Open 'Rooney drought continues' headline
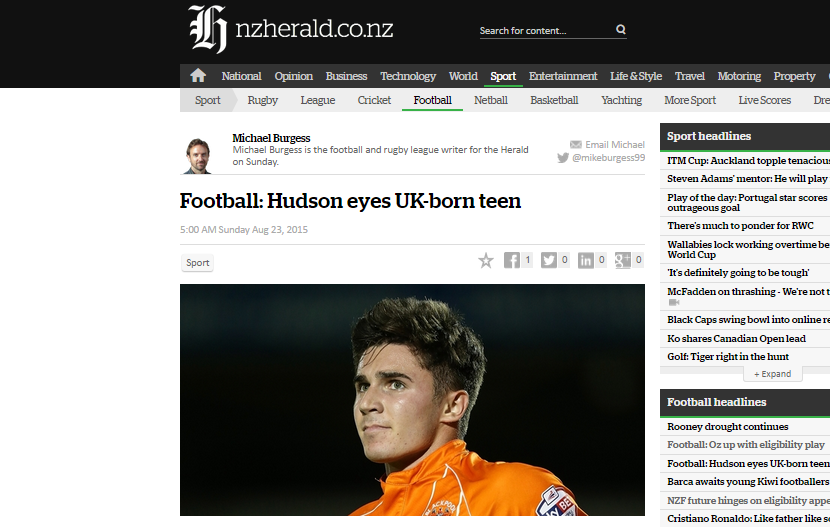830x527 pixels. tap(714, 427)
